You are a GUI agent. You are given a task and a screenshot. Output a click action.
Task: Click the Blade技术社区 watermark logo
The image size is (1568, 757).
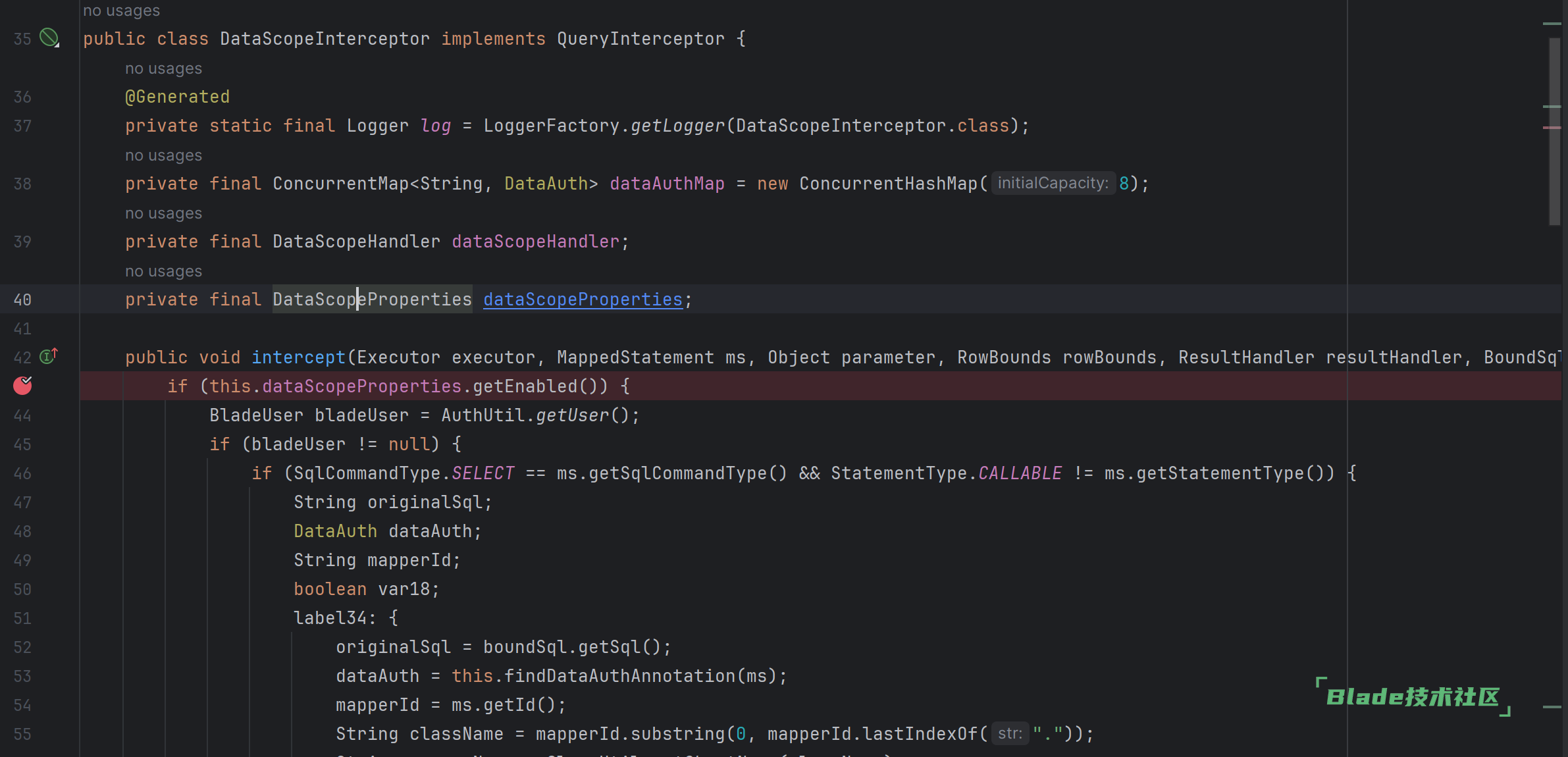pos(1412,697)
